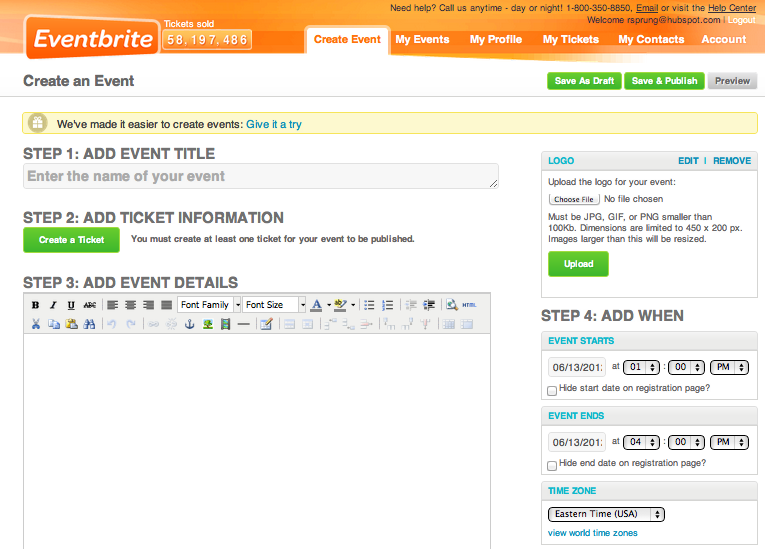Align text left in editor
This screenshot has width=765, height=549.
coord(113,305)
